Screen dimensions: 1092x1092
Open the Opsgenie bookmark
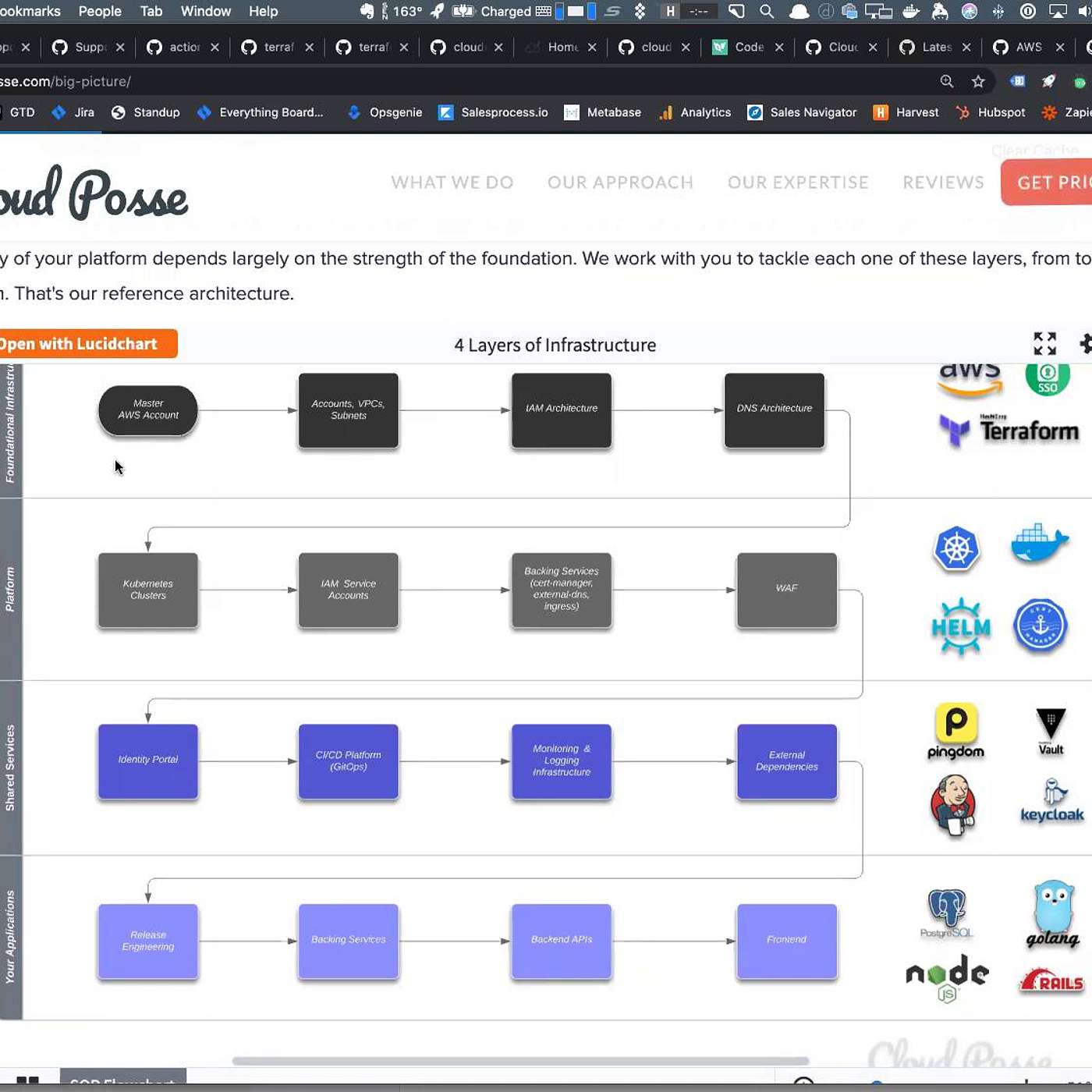click(x=385, y=112)
